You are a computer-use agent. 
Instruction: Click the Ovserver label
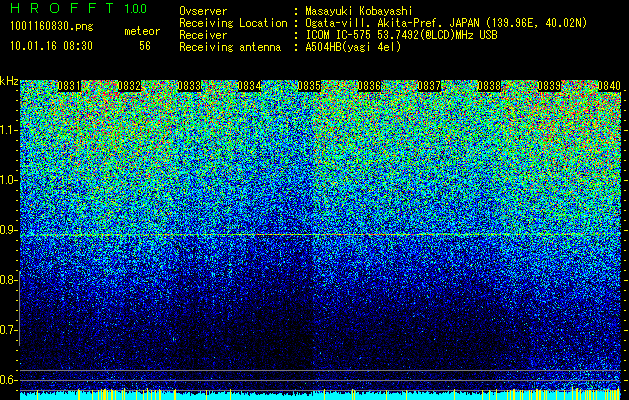(203, 11)
